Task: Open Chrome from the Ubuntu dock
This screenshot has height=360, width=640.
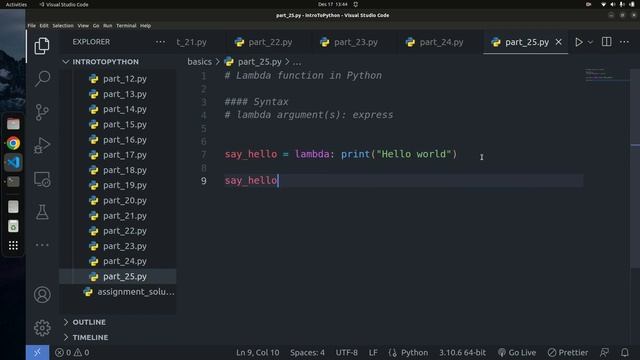Action: point(13,143)
